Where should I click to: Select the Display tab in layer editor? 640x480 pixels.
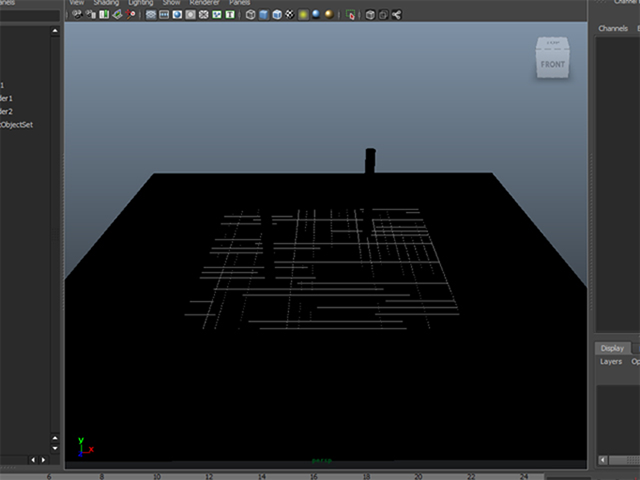click(x=612, y=348)
